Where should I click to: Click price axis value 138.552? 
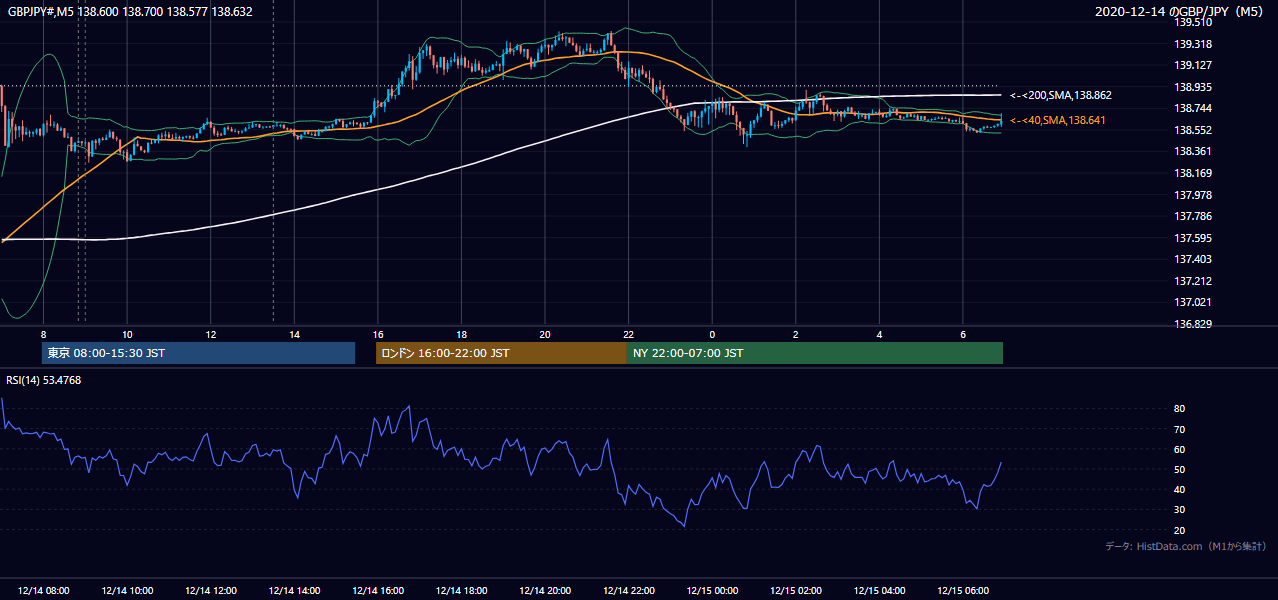click(1192, 130)
